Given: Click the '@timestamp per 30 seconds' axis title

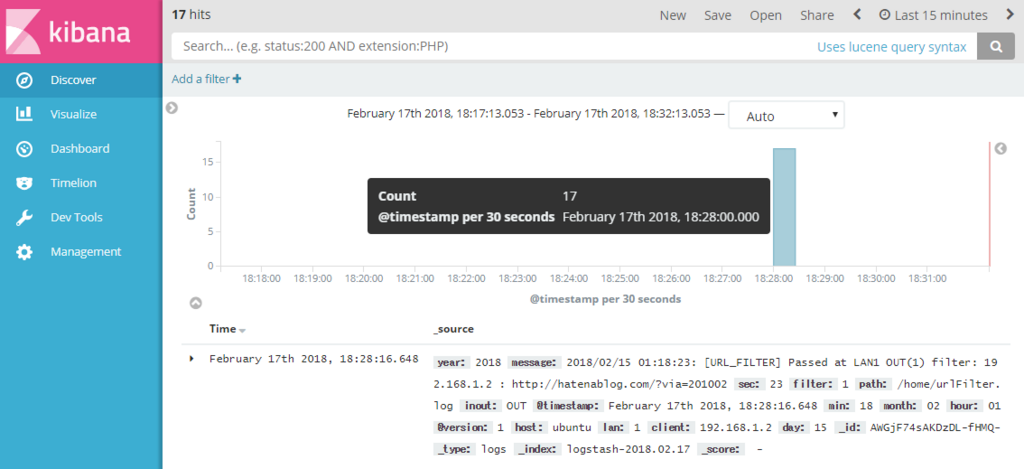Looking at the screenshot, I should (605, 299).
